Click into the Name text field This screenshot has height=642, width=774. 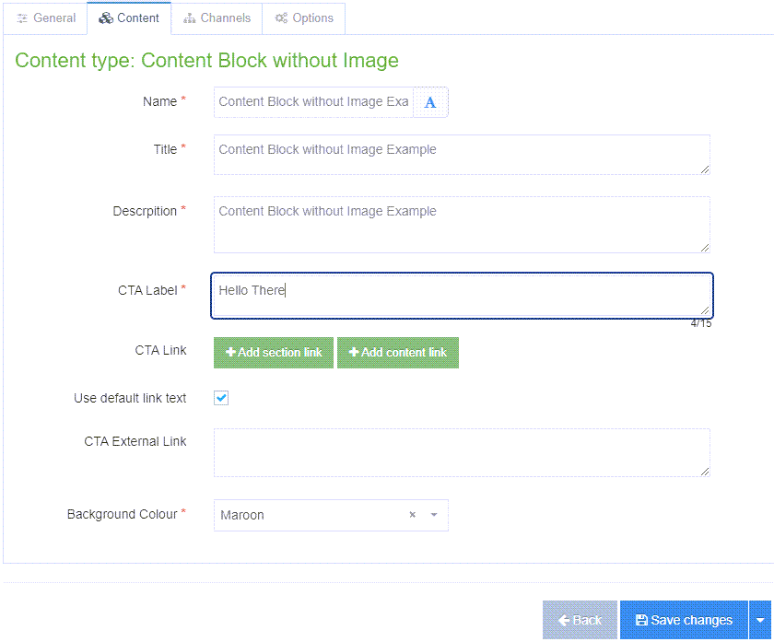click(x=313, y=102)
